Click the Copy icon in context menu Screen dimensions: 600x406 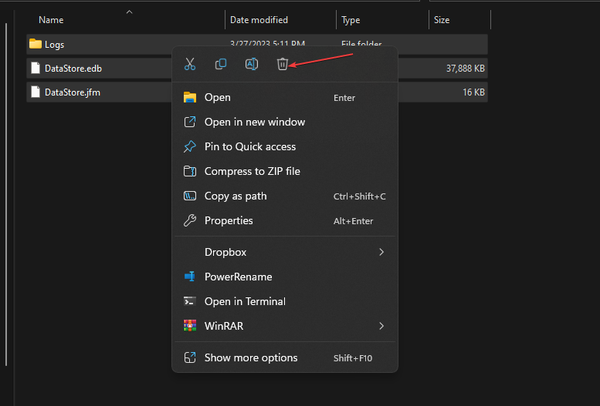pyautogui.click(x=221, y=64)
